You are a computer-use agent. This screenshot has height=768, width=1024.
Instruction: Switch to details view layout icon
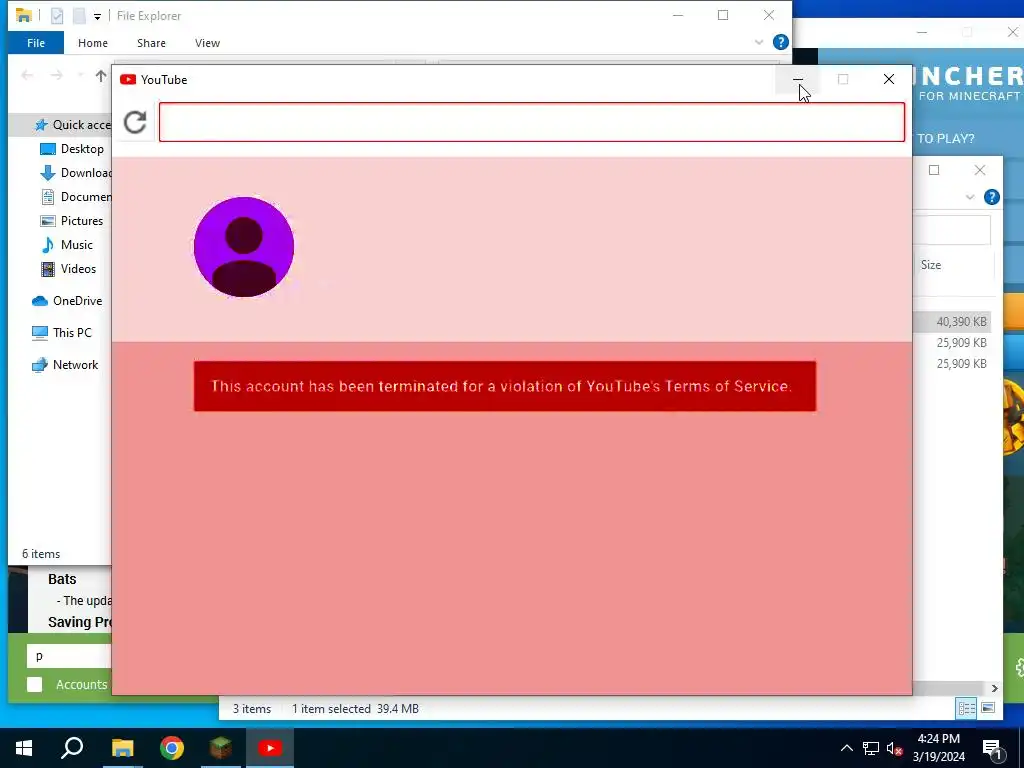967,708
